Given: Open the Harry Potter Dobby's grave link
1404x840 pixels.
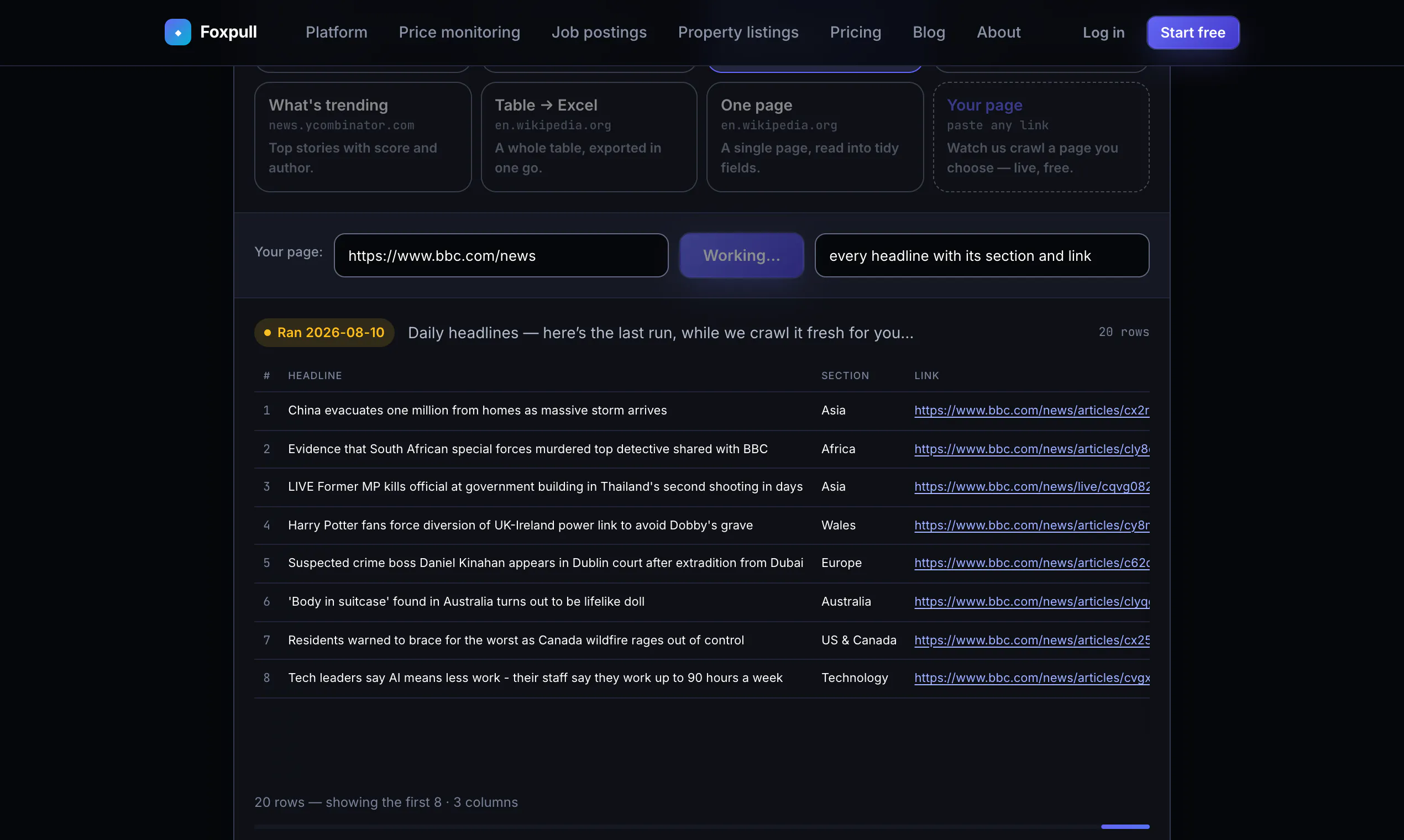Looking at the screenshot, I should [x=1031, y=526].
